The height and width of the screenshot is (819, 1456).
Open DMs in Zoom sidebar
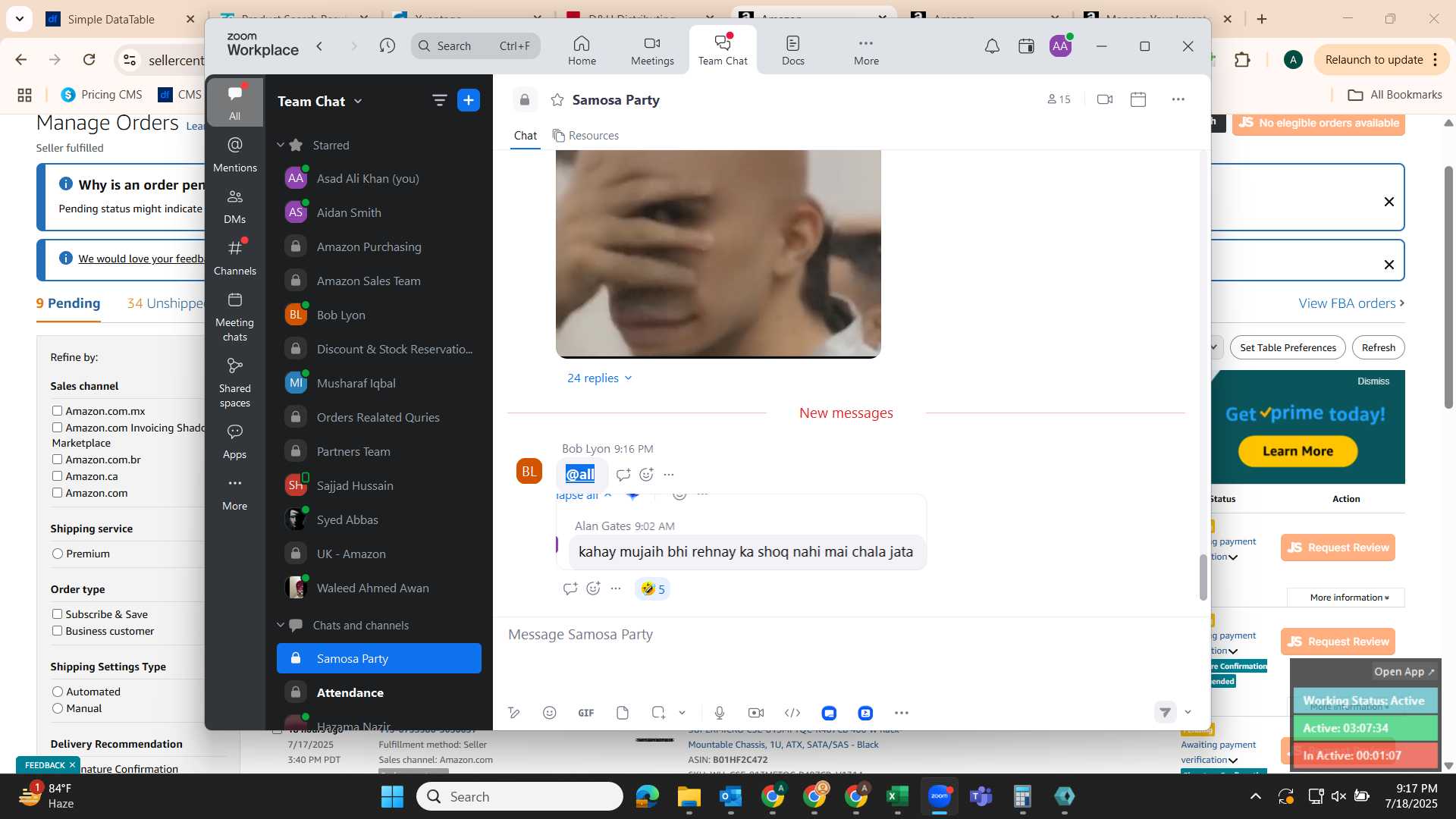(234, 206)
